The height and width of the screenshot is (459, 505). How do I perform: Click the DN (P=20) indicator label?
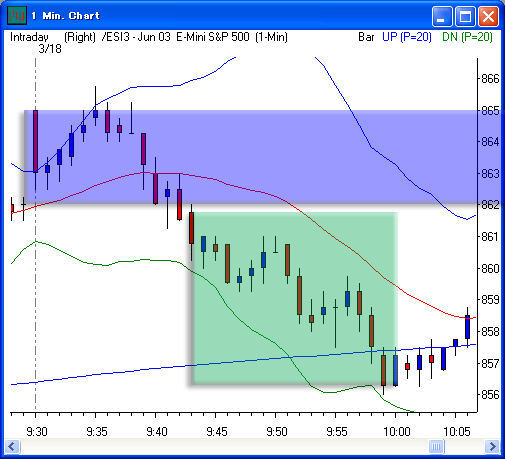[x=467, y=37]
